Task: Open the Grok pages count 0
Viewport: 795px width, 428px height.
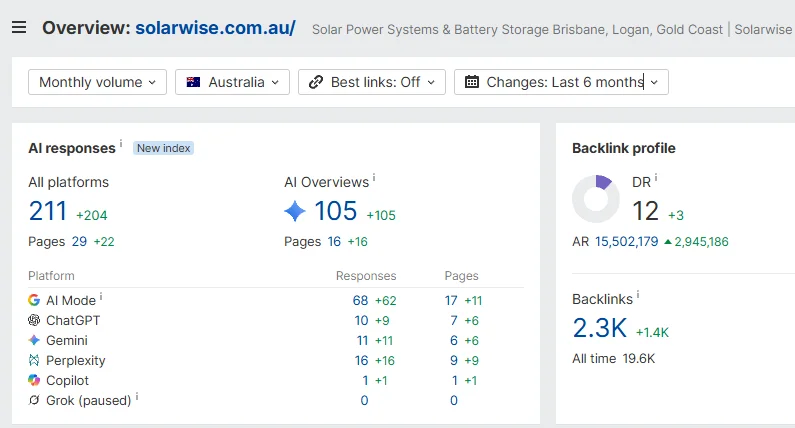Action: (454, 401)
